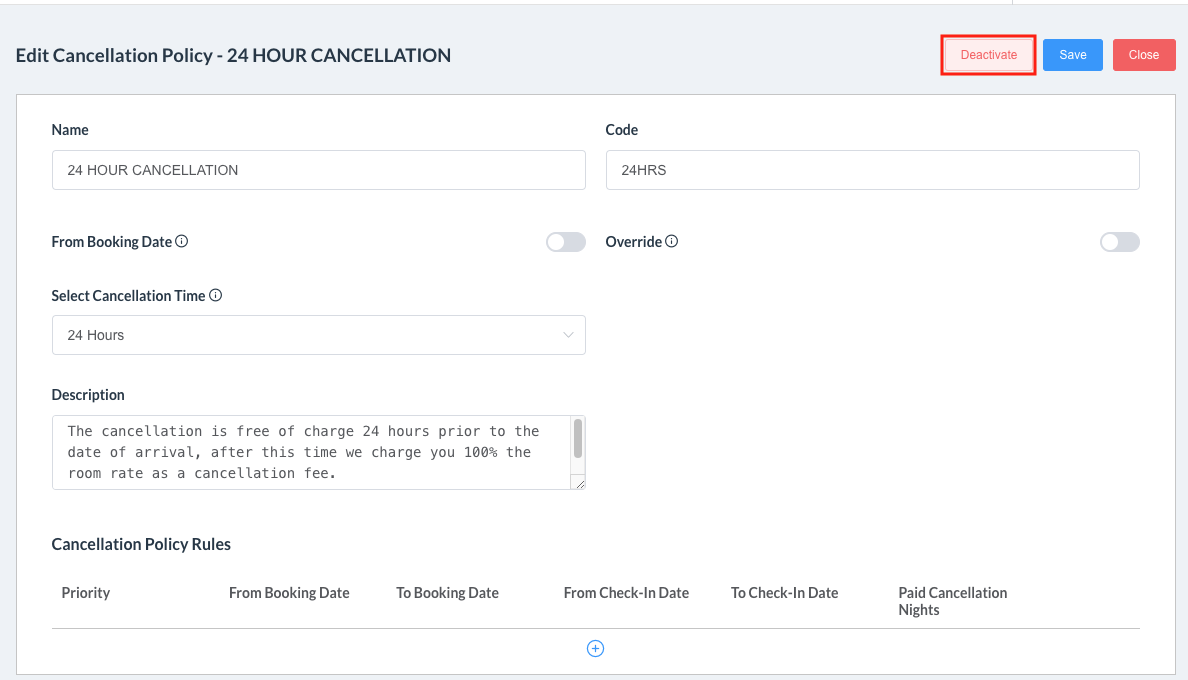This screenshot has height=680, width=1188.
Task: Click the Code field showing 24HRS
Action: 872,169
